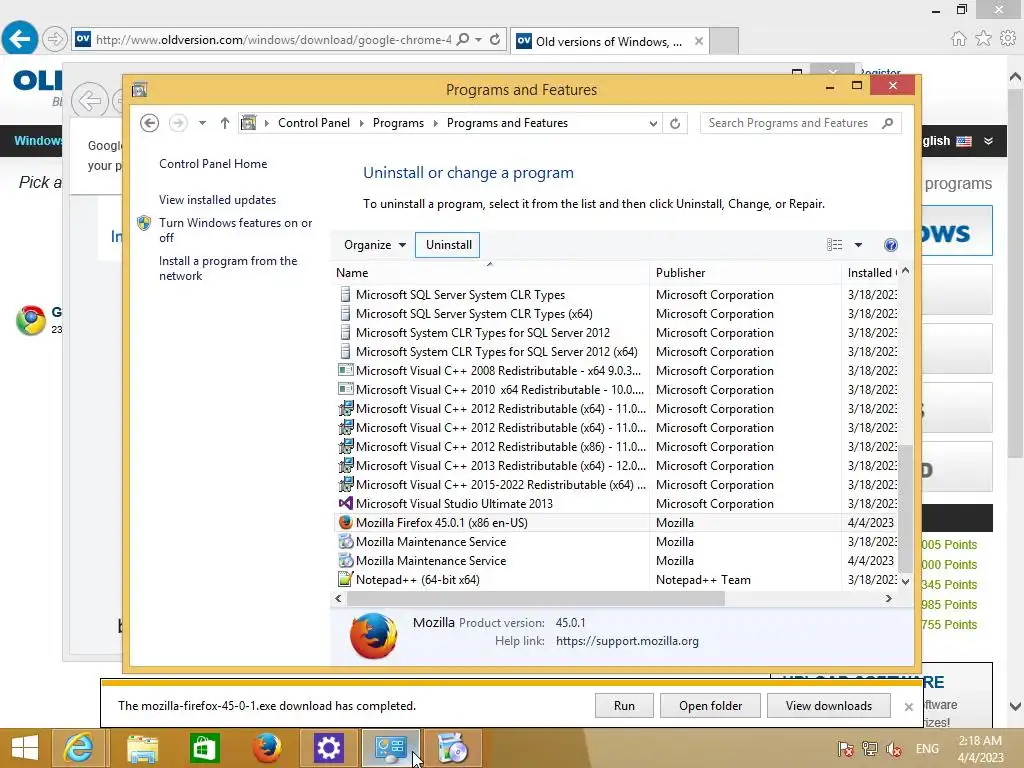Launch Firefox from the taskbar
1024x768 pixels.
tap(266, 748)
